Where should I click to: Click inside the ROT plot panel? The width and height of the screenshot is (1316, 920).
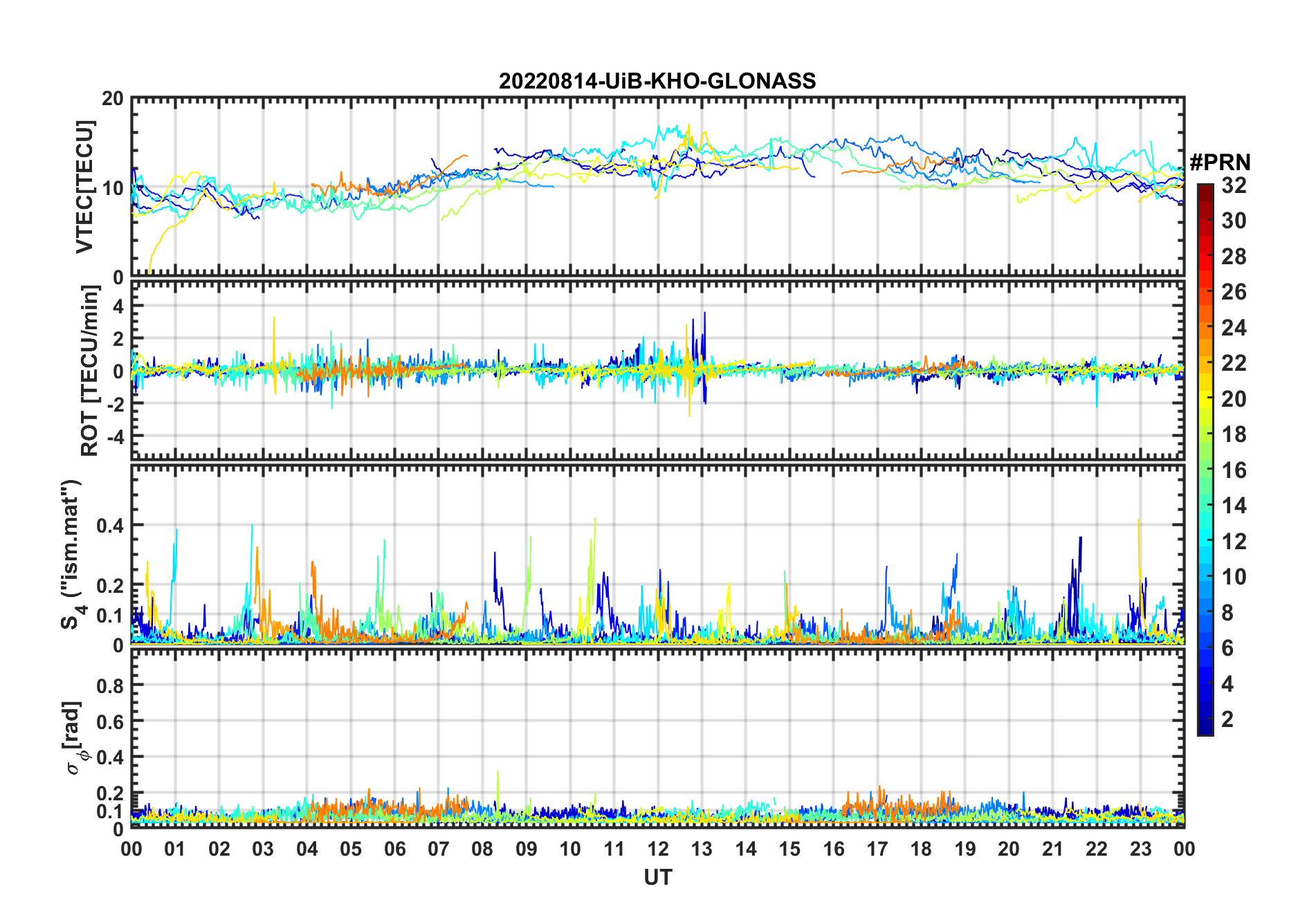pos(657,370)
